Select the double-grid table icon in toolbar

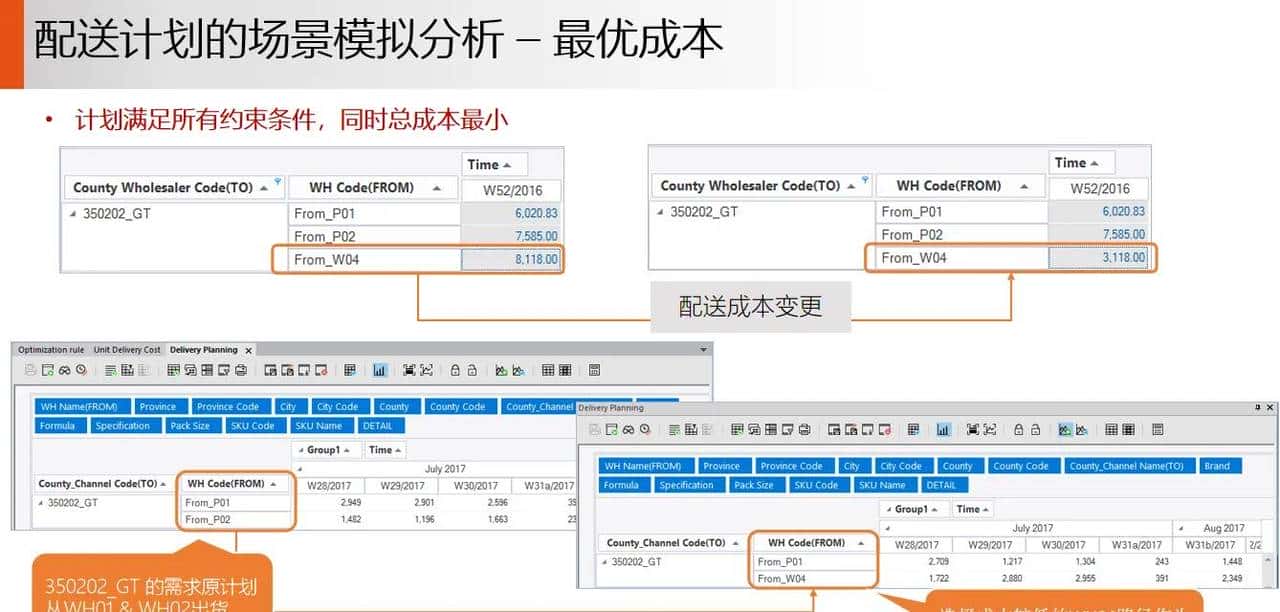[x=565, y=369]
